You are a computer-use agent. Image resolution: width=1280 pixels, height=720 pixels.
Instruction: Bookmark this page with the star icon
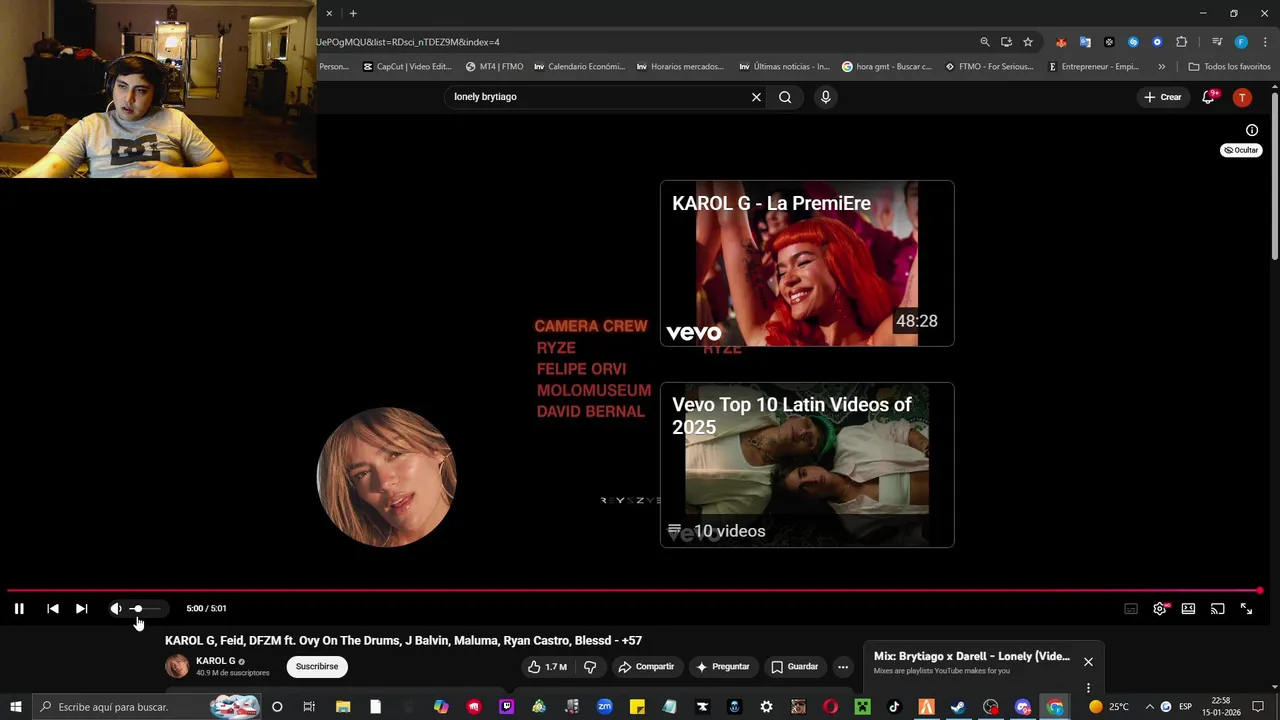[x=1027, y=42]
